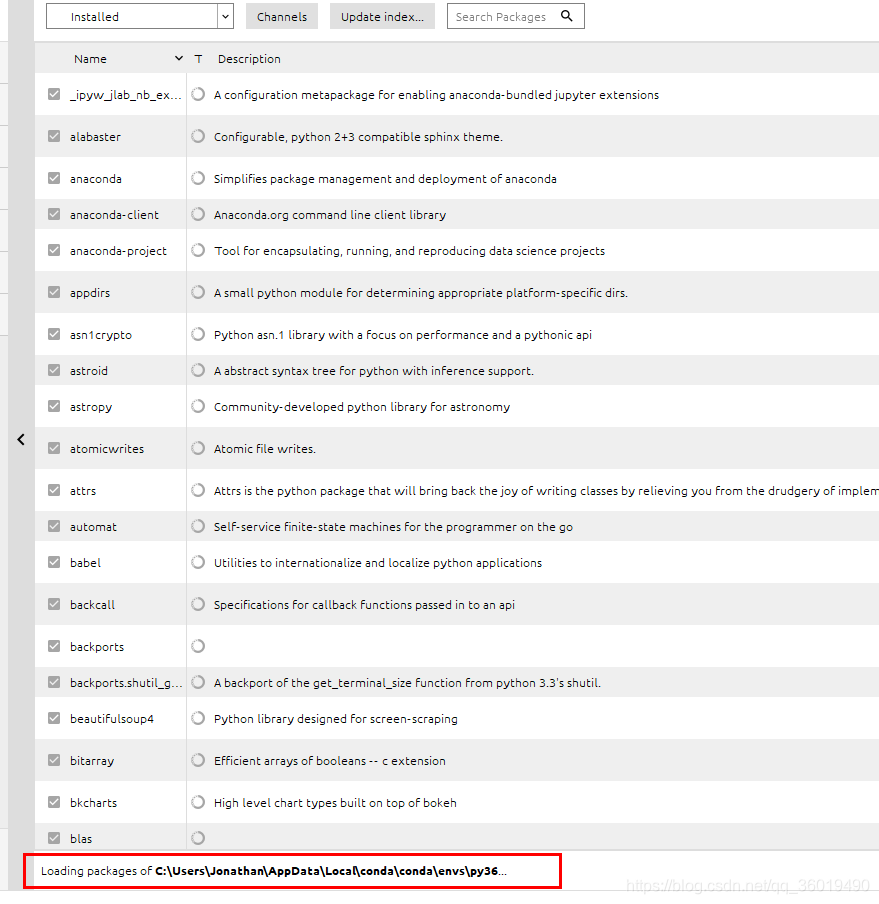The image size is (879, 904).
Task: Click the type circle icon for backcall
Action: point(198,605)
